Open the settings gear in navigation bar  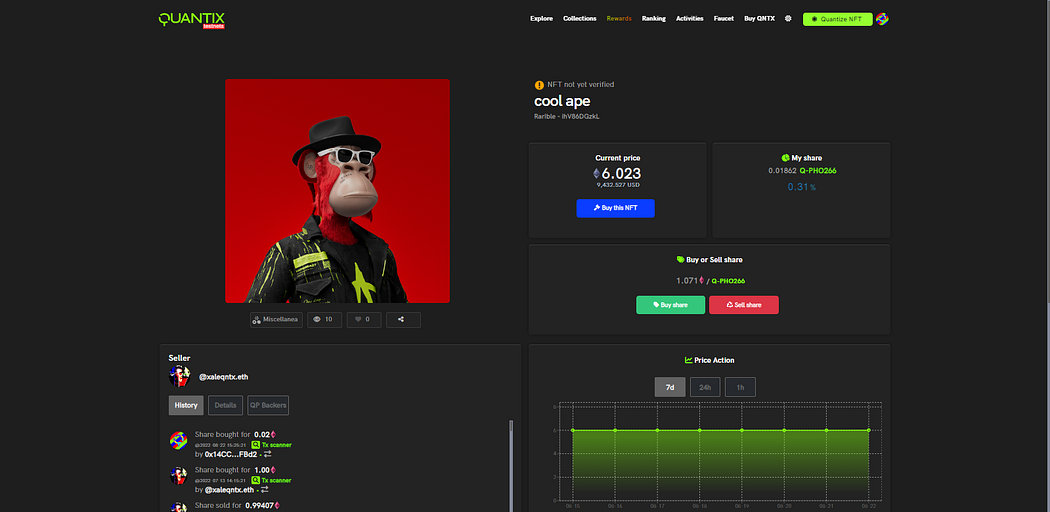(788, 19)
